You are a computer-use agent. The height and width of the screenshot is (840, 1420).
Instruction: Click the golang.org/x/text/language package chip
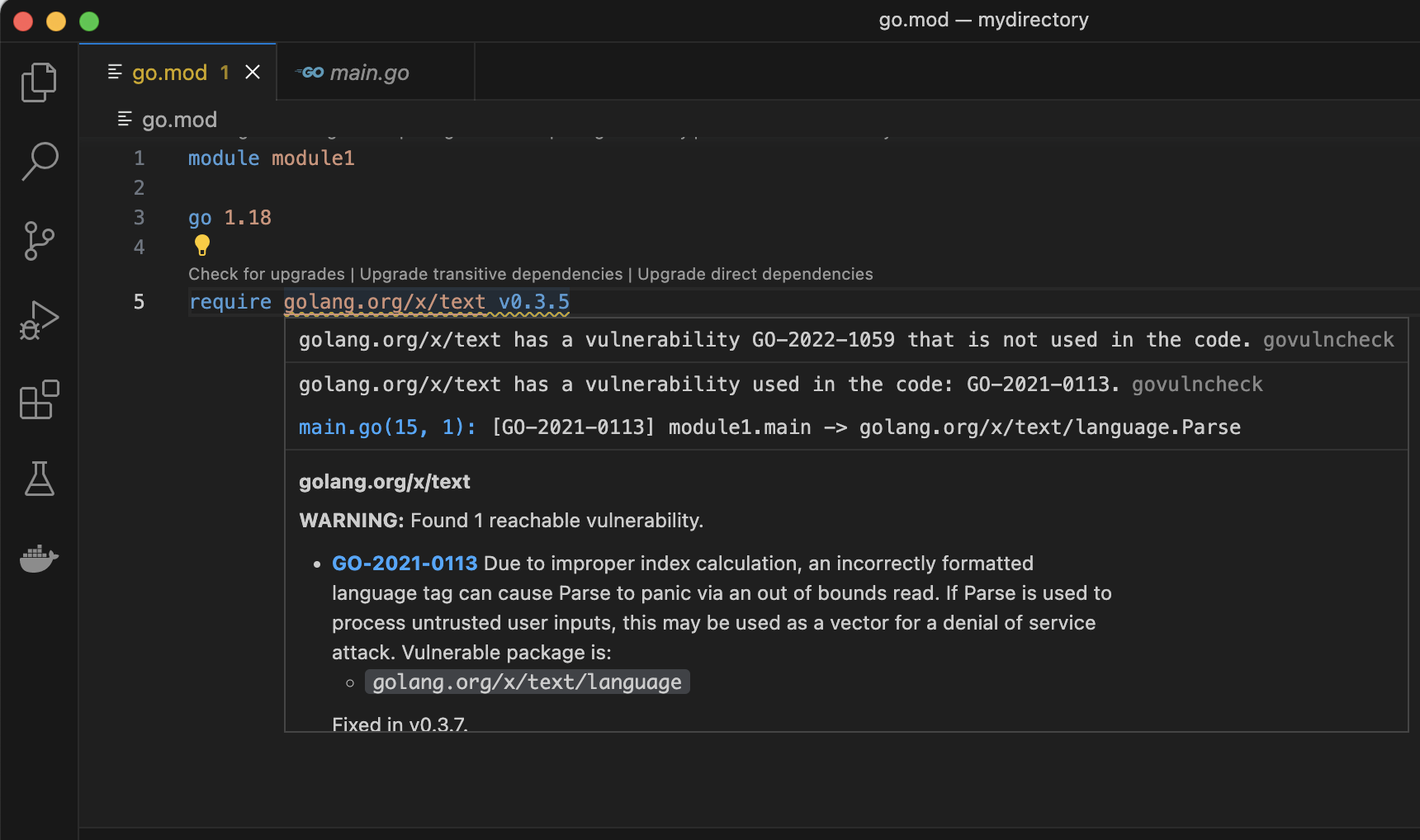click(x=527, y=682)
